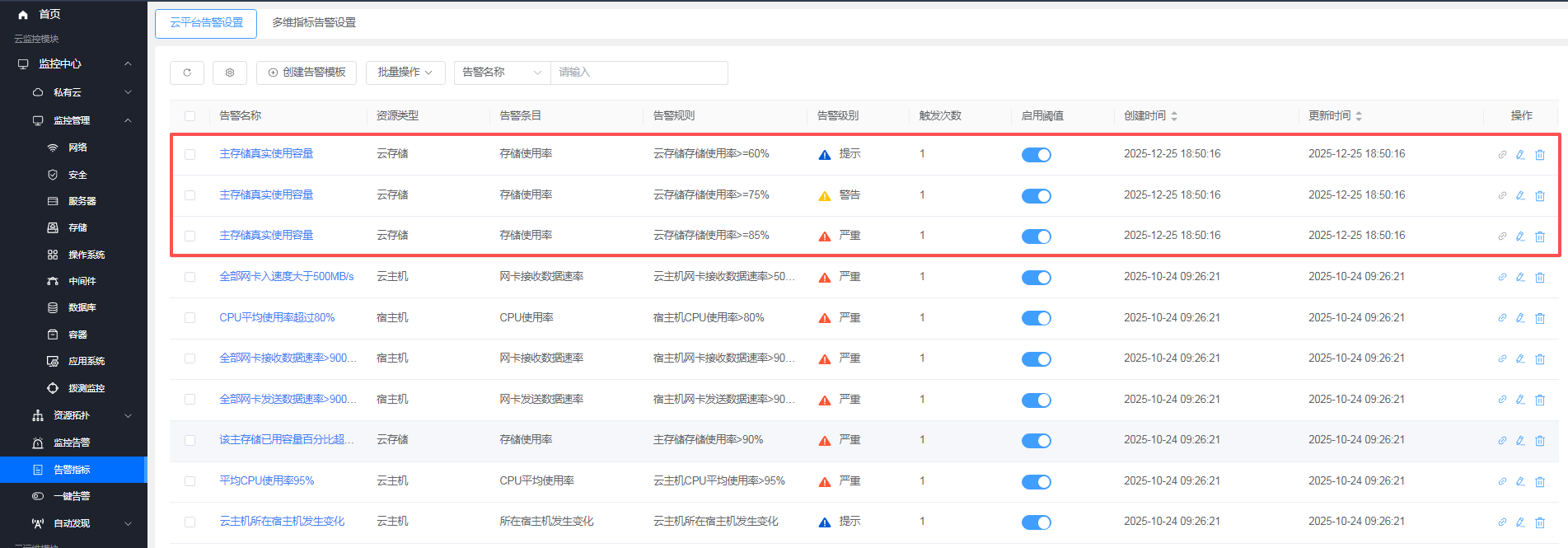Click the home icon beside 首页
The width and height of the screenshot is (1568, 548).
tap(23, 14)
